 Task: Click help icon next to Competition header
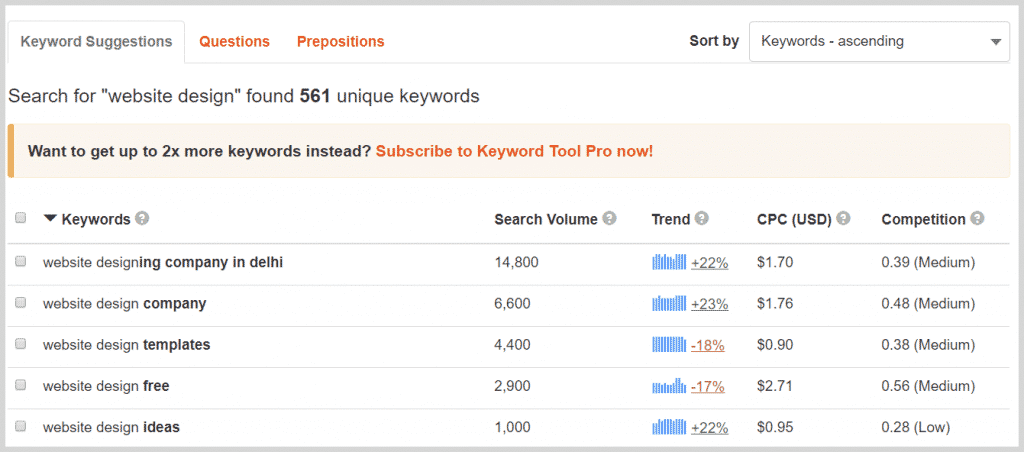click(977, 219)
